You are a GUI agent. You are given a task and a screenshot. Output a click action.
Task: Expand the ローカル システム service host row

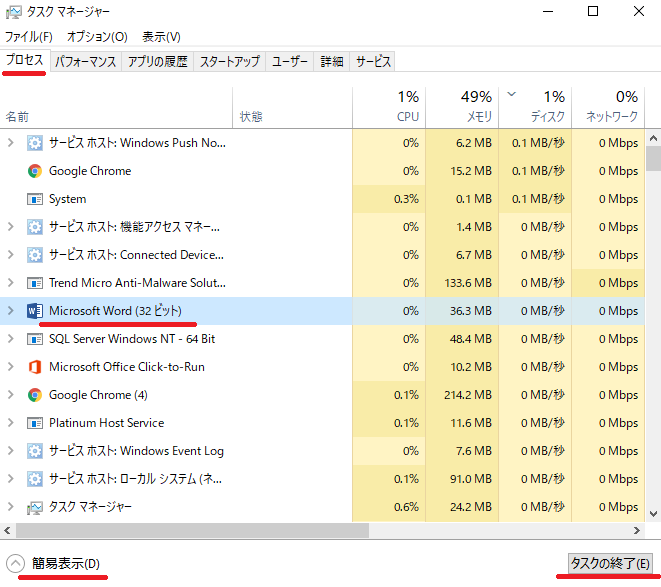(11, 478)
